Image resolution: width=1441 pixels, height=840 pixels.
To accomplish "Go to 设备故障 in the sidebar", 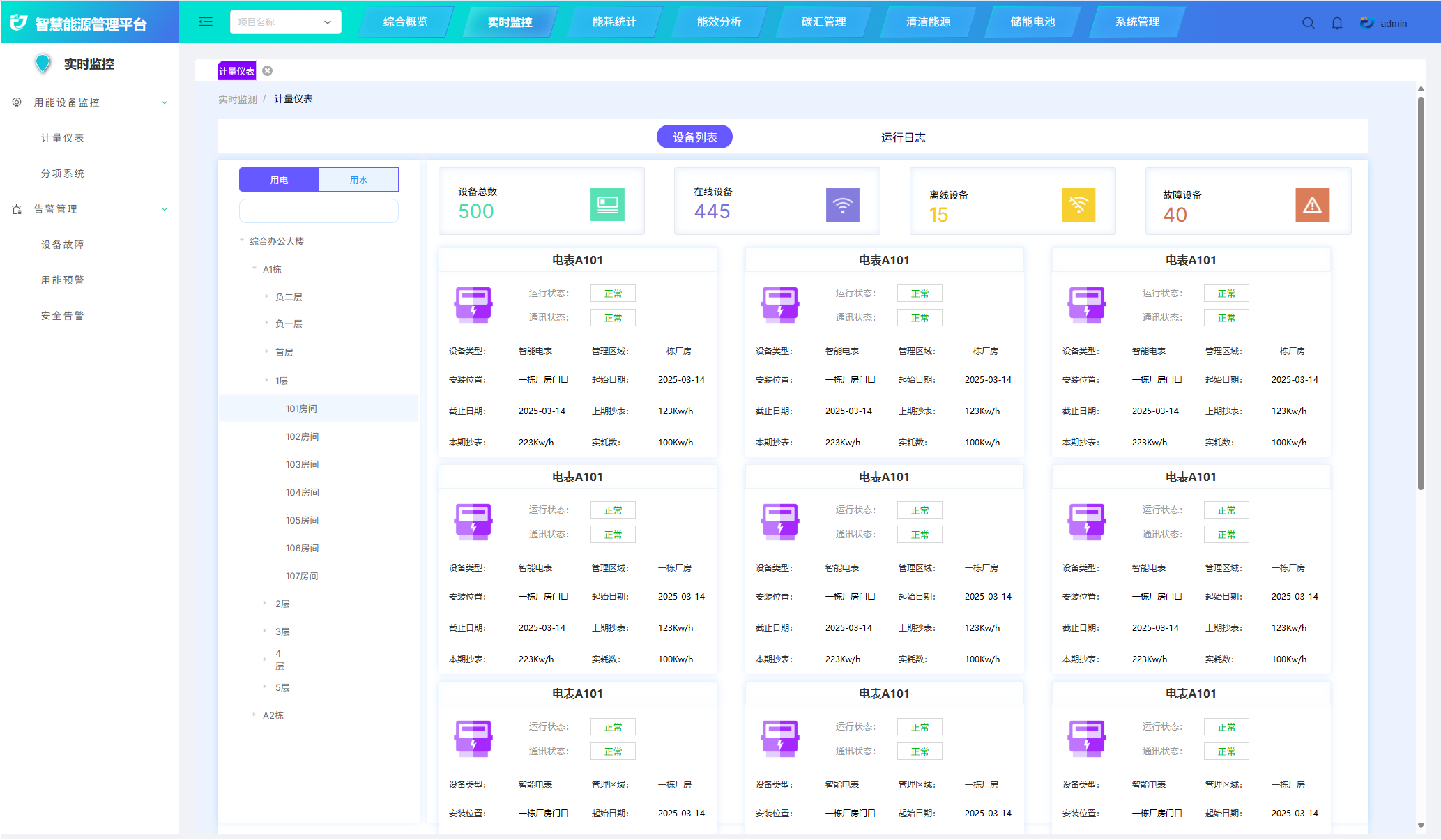I will [x=63, y=245].
